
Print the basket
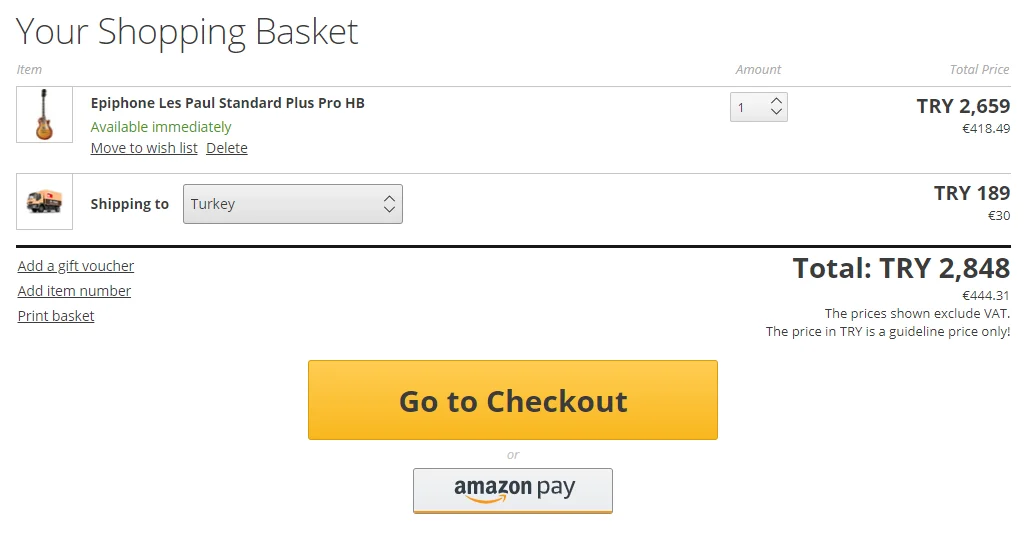[56, 316]
